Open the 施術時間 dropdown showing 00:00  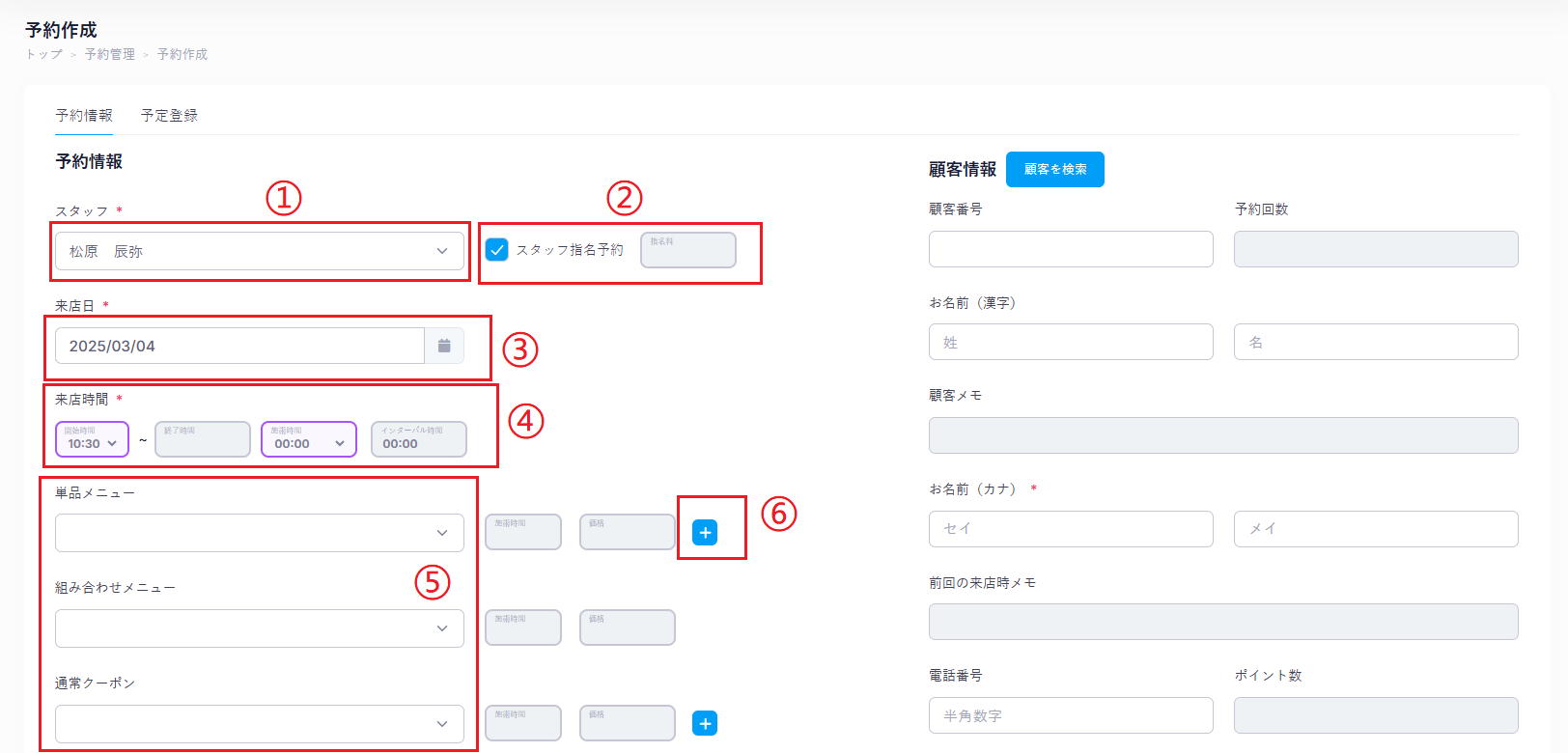pyautogui.click(x=308, y=440)
